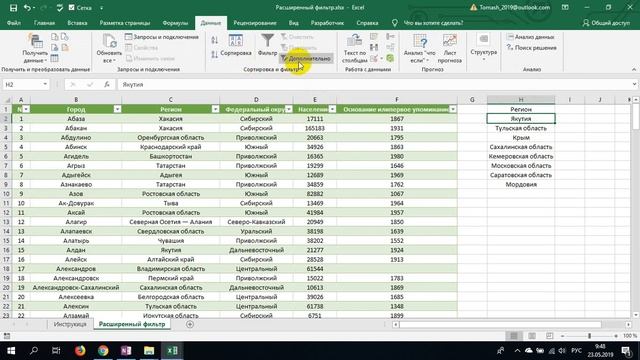
Task: Select the Расширенный фильтр sheet tab
Action: [x=132, y=324]
